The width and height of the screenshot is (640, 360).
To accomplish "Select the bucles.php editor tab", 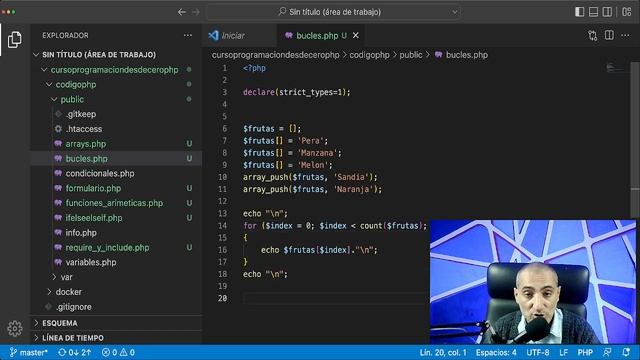I will [321, 36].
